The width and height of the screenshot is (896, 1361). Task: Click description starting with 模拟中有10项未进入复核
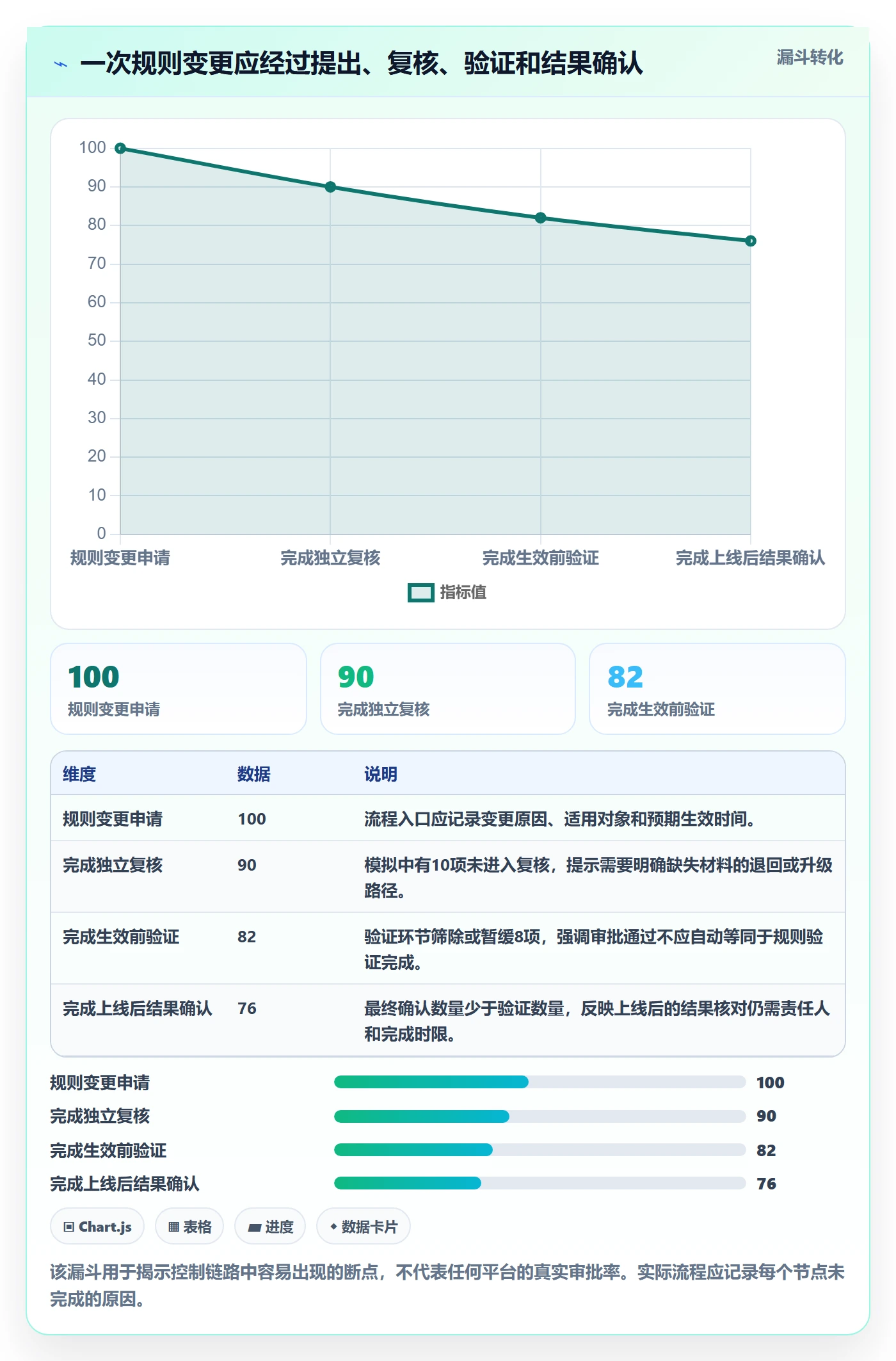598,878
